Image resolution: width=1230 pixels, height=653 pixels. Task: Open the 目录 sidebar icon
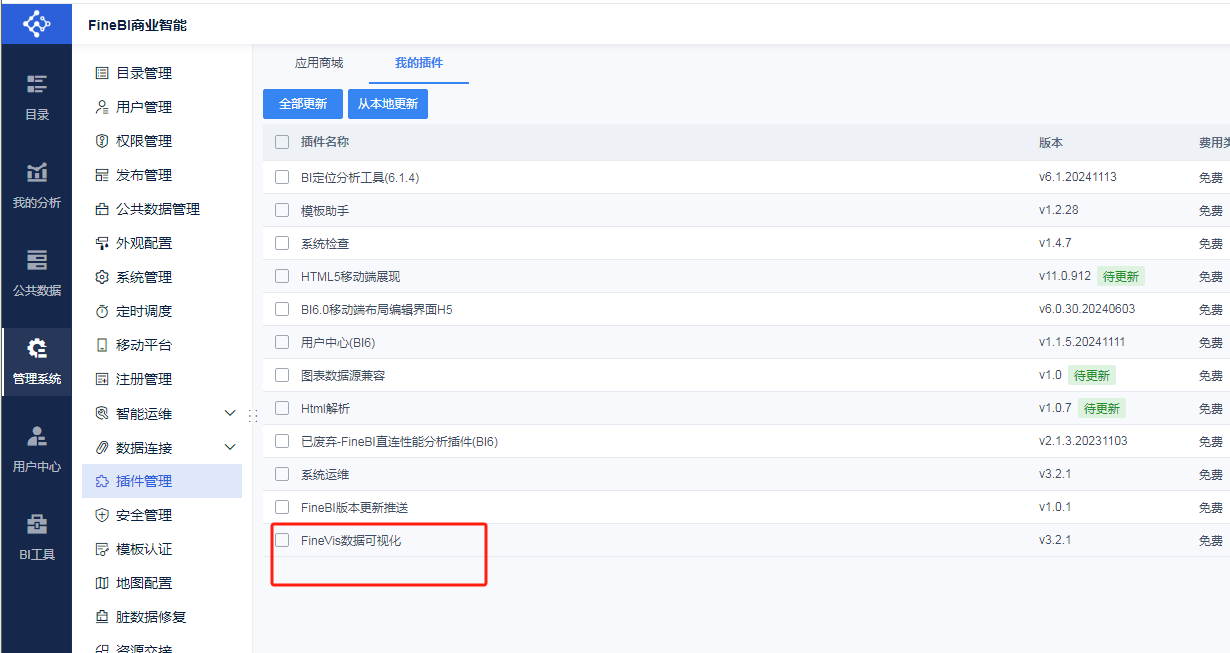(36, 84)
